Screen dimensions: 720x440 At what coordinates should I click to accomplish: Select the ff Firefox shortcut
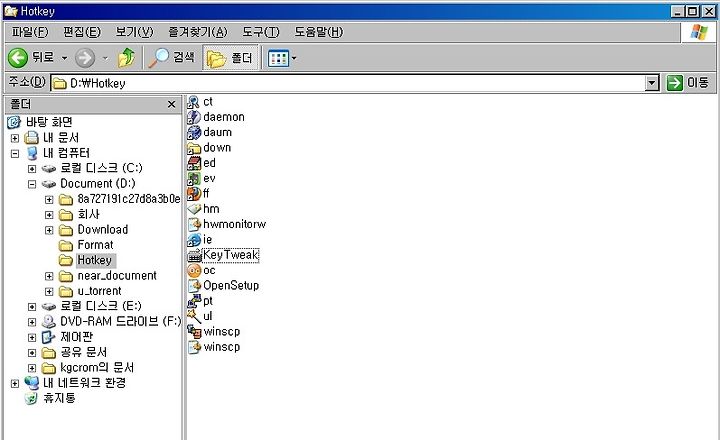pyautogui.click(x=193, y=194)
